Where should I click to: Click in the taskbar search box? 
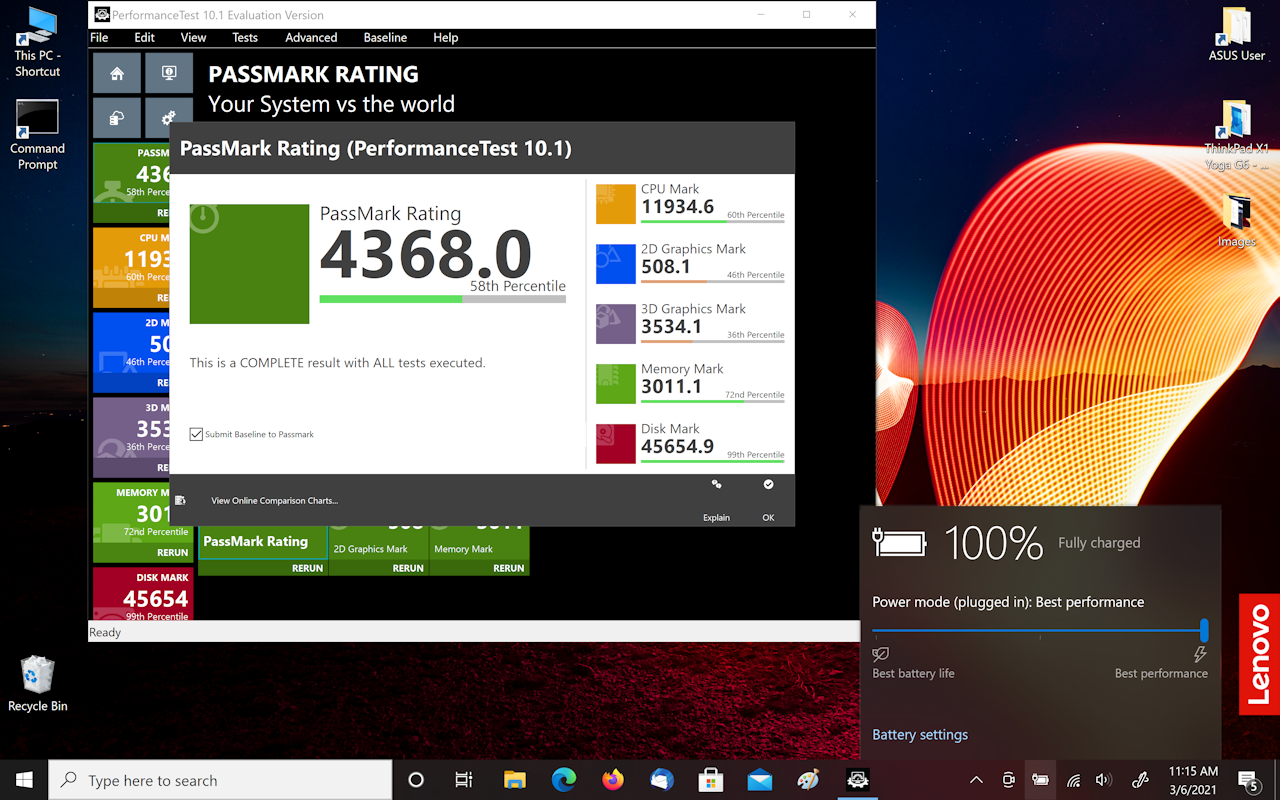point(219,780)
